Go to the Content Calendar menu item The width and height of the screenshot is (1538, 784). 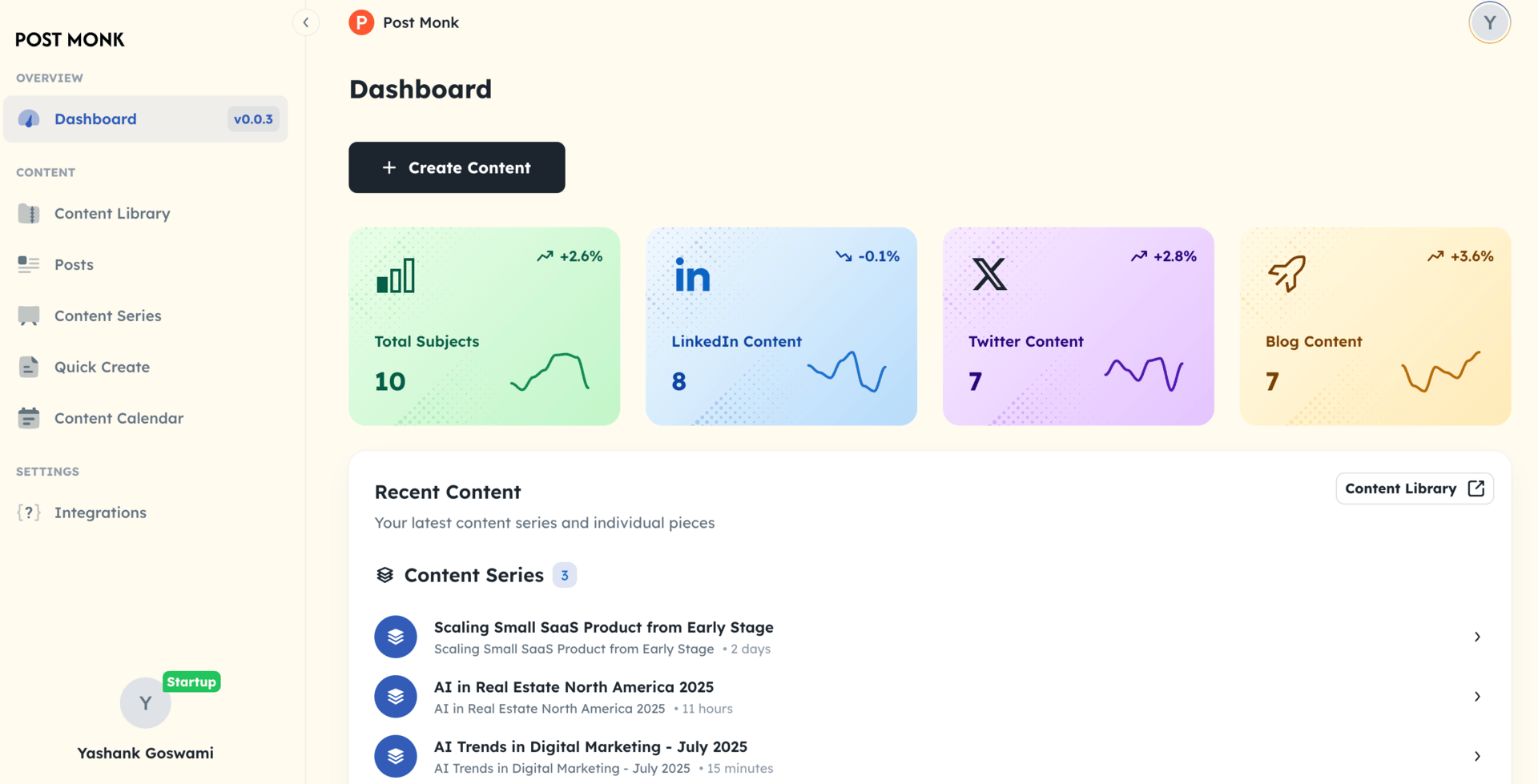pyautogui.click(x=119, y=419)
